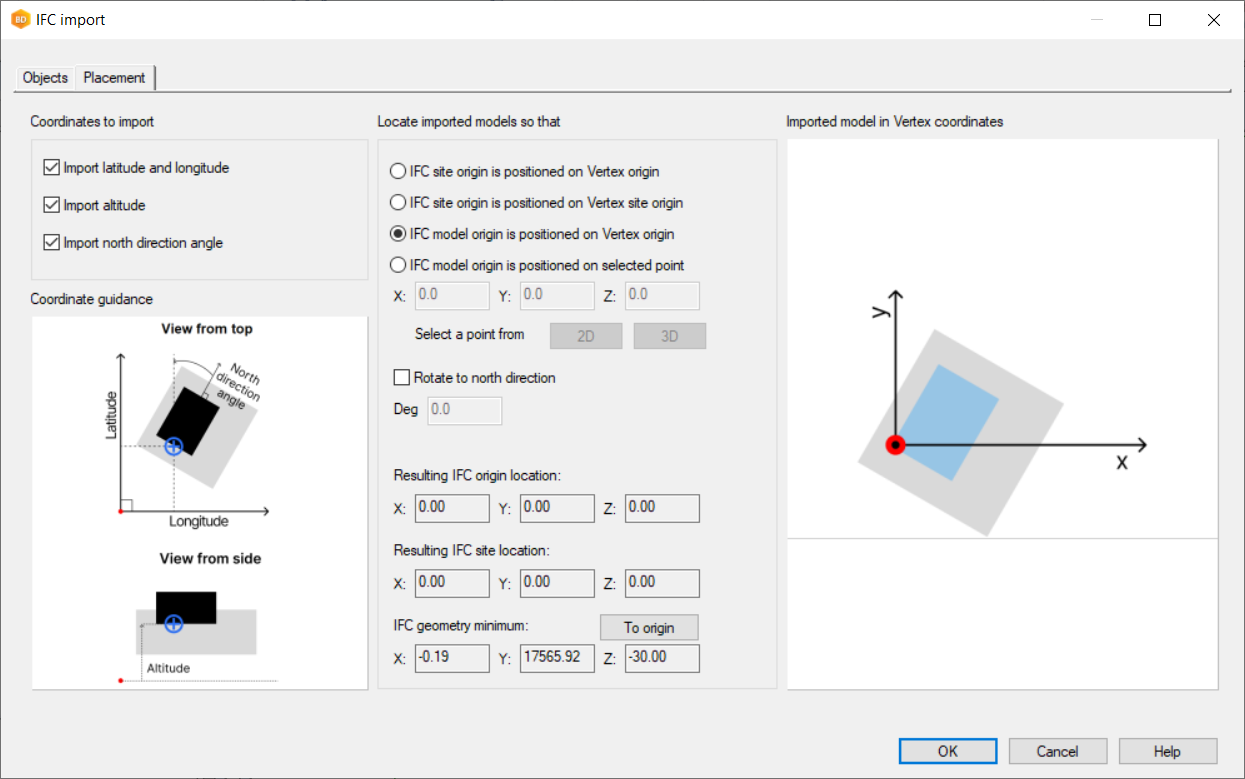Screen dimensions: 1245x779
Task: Click the Cancel button
Action: tap(1057, 751)
